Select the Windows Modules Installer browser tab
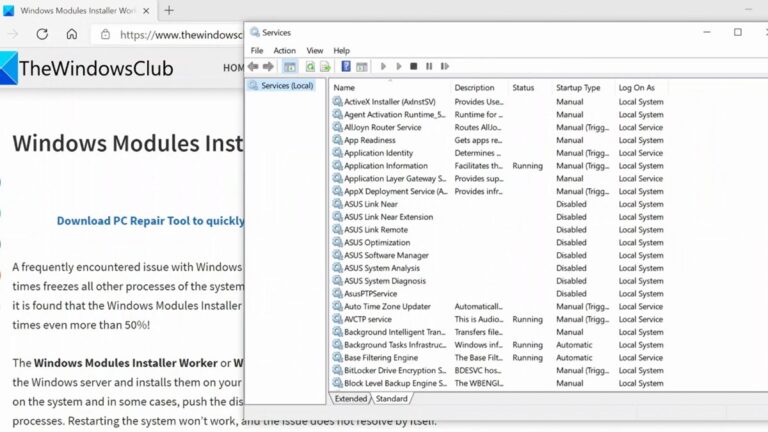This screenshot has height=432, width=768. 77,10
